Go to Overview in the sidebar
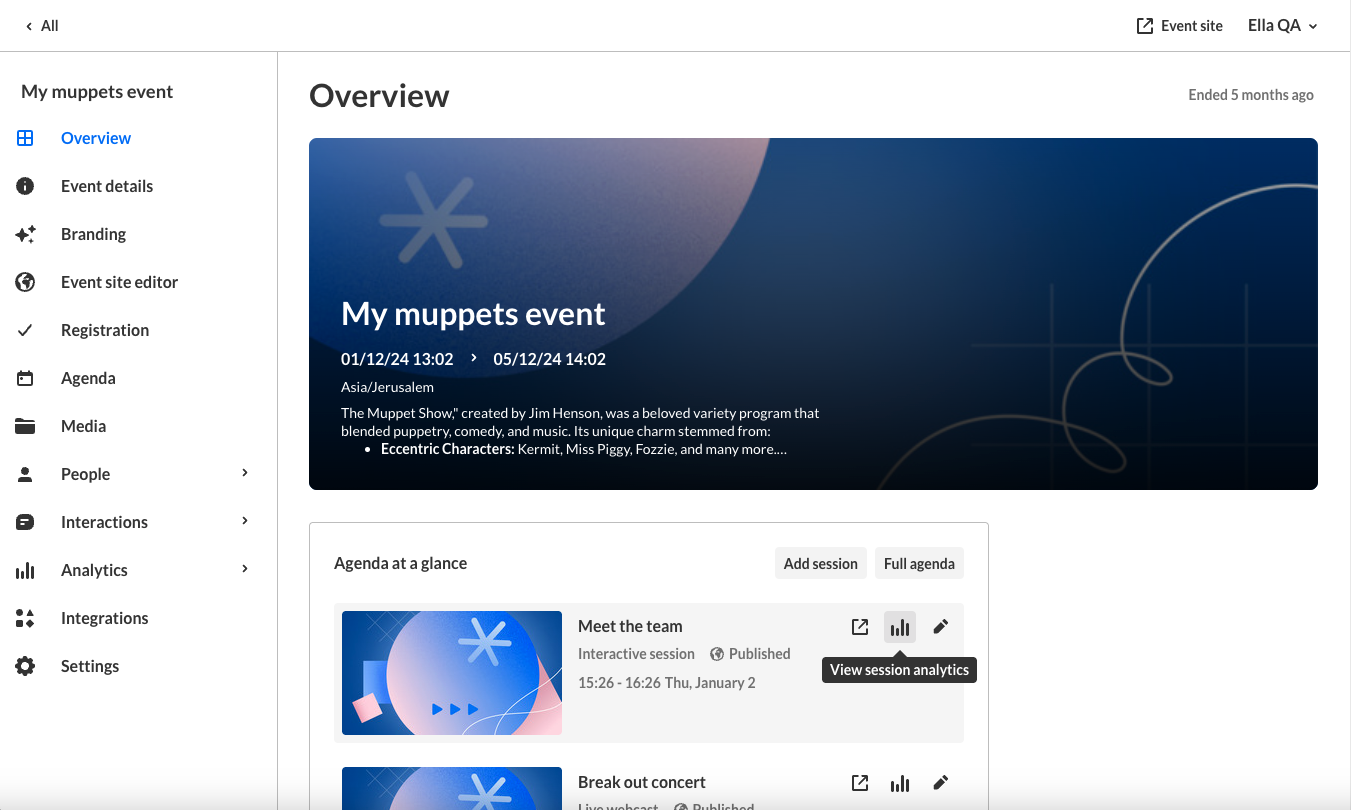This screenshot has height=810, width=1351. coord(96,138)
